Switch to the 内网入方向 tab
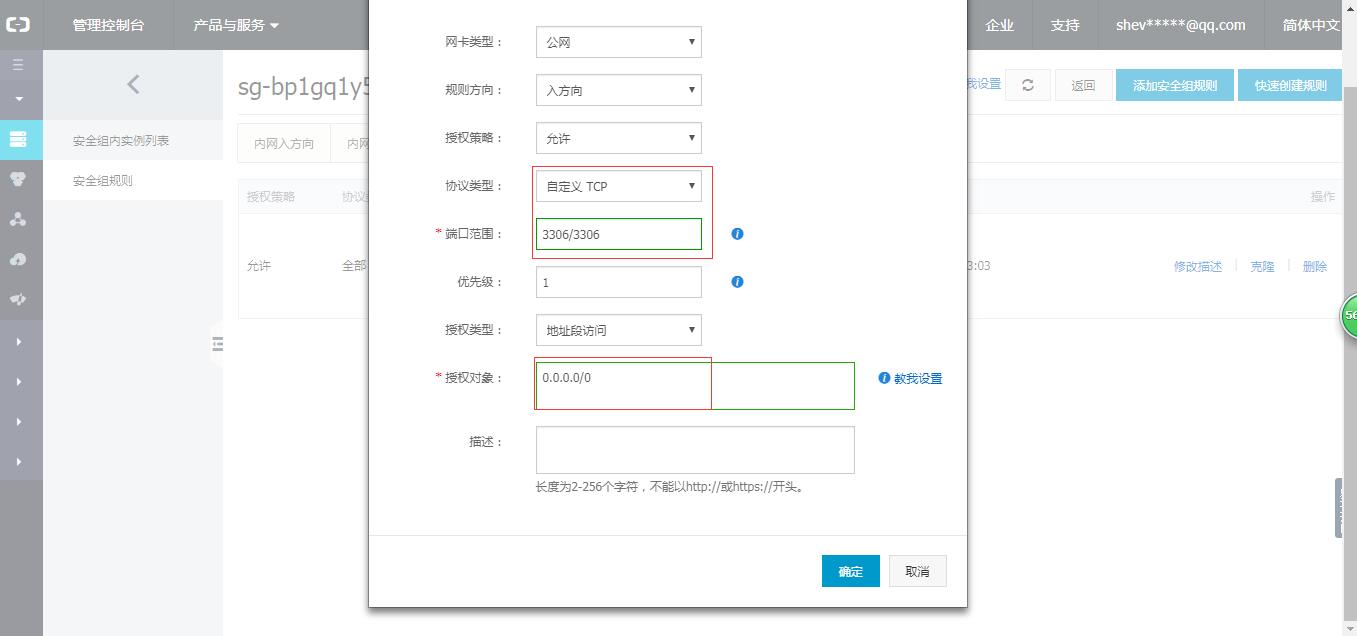This screenshot has height=636, width=1357. (284, 144)
